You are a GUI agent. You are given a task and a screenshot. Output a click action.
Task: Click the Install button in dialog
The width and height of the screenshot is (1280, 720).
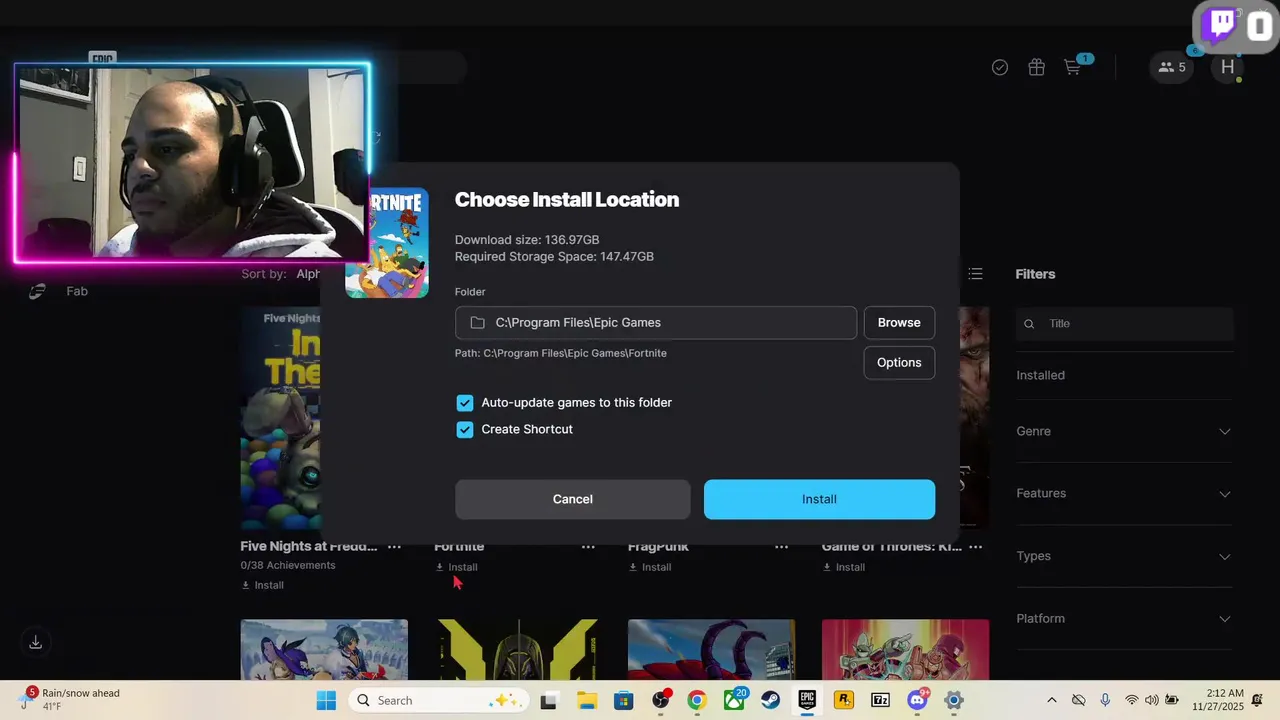[x=819, y=499]
